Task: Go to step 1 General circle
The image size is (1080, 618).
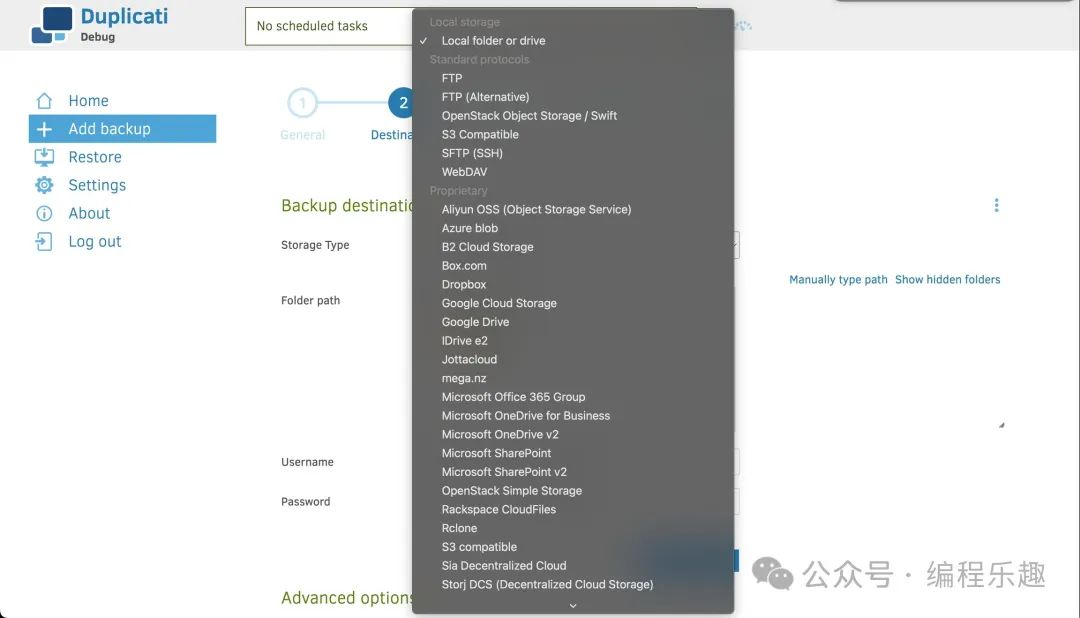Action: click(x=302, y=103)
